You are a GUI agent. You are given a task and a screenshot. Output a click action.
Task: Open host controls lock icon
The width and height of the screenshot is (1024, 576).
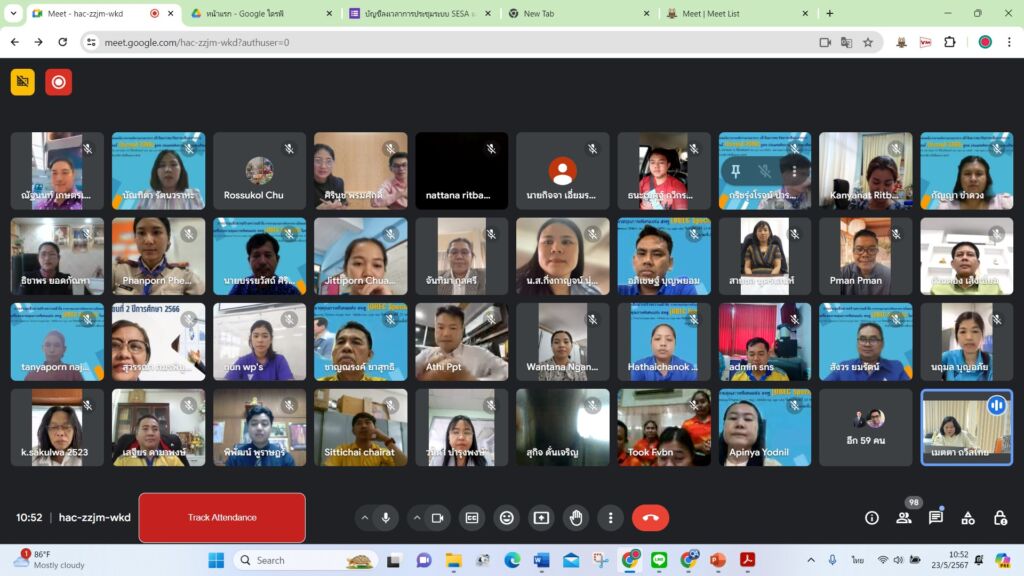(x=1000, y=518)
